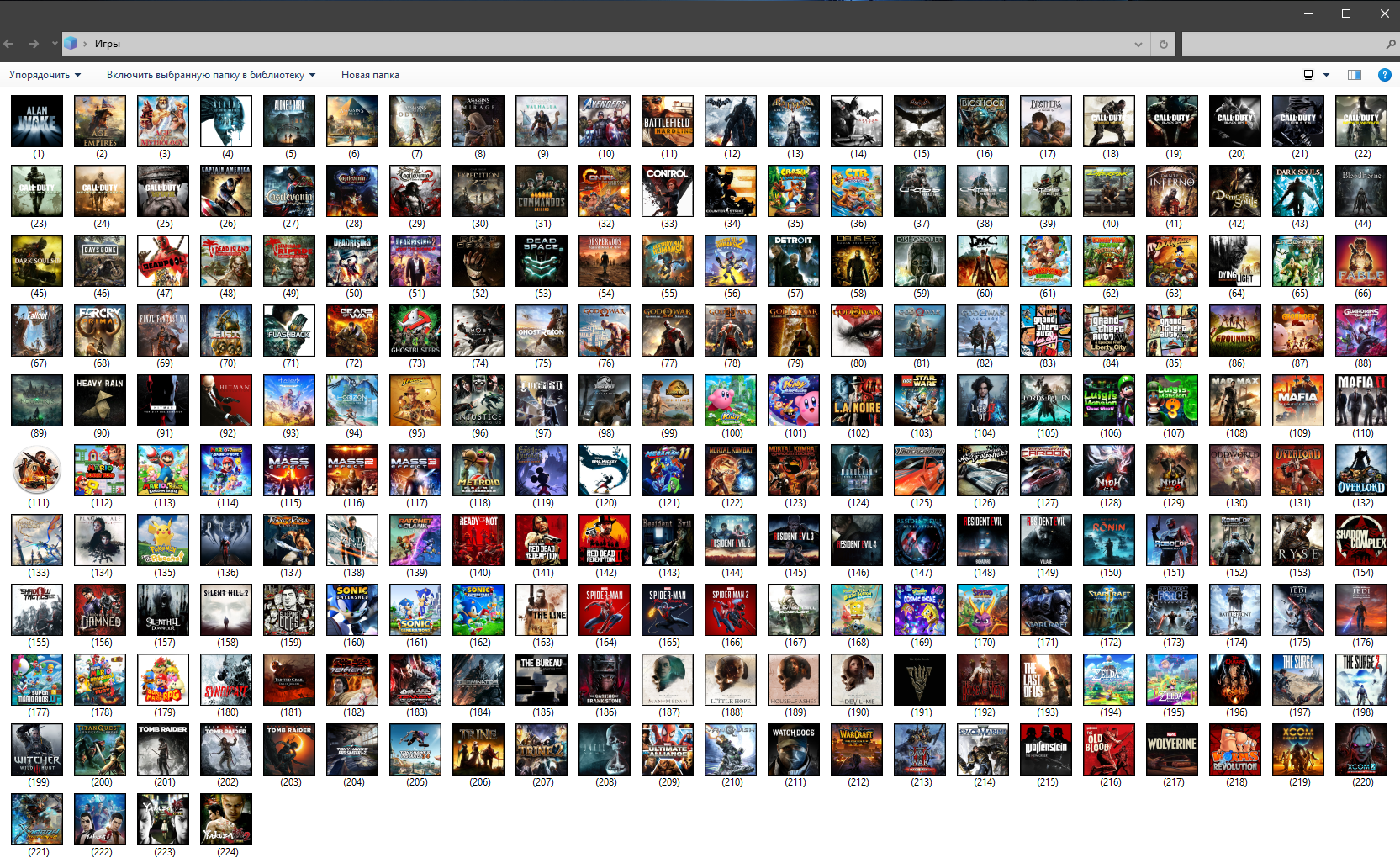Click the forward navigation arrow
The image size is (1400, 863).
(x=34, y=44)
